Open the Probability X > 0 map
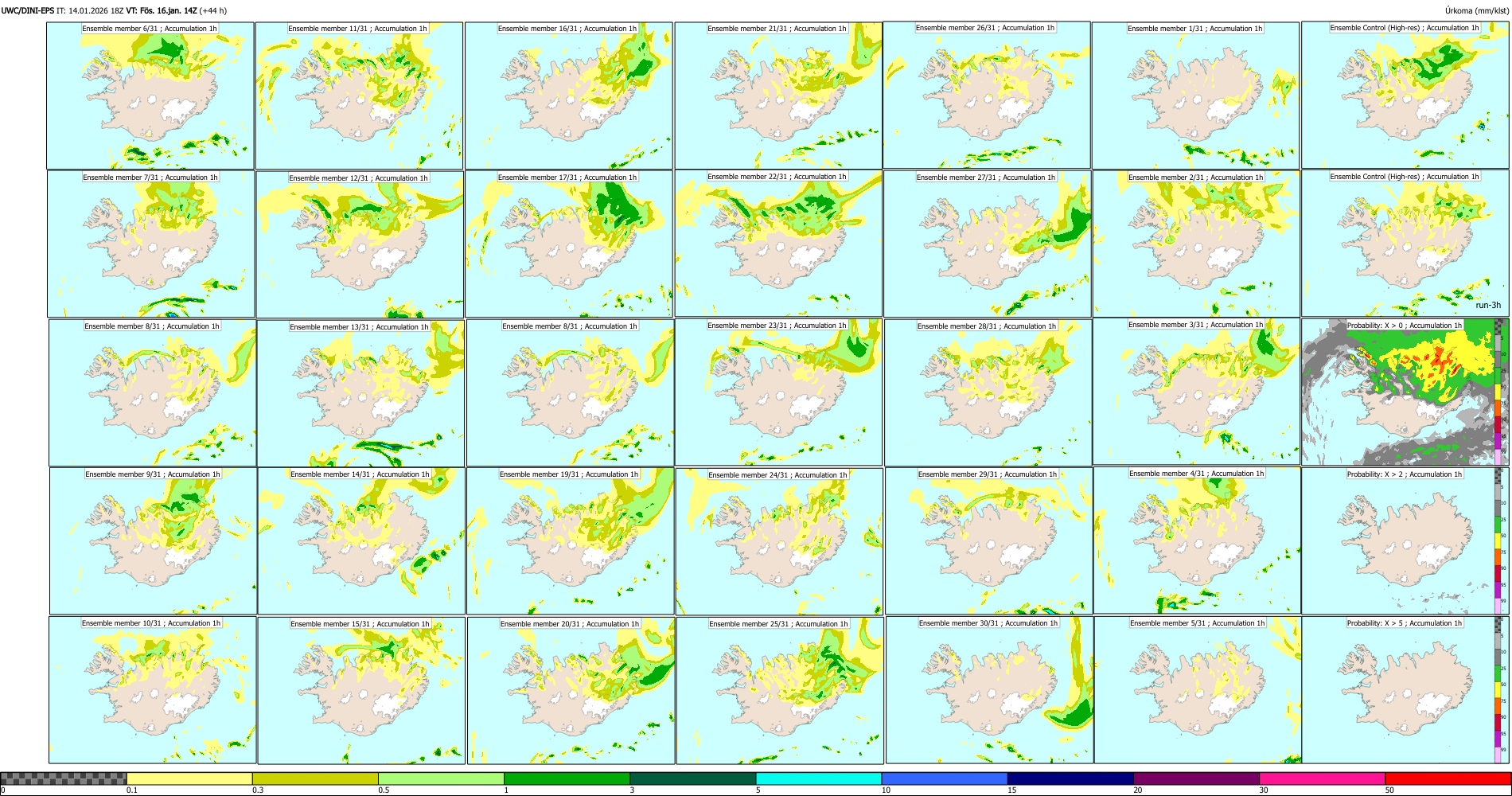The image size is (1512, 796). [x=1405, y=392]
